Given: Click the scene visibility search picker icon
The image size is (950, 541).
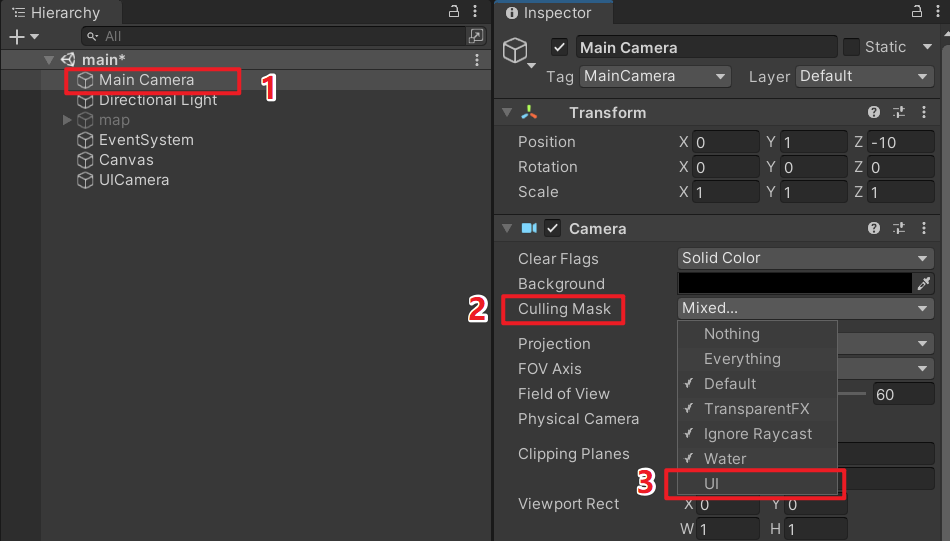Looking at the screenshot, I should (x=476, y=36).
